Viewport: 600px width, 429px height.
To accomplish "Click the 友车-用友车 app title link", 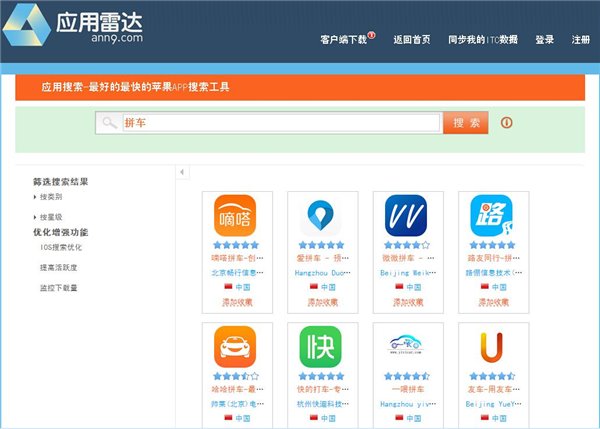I will 494,390.
